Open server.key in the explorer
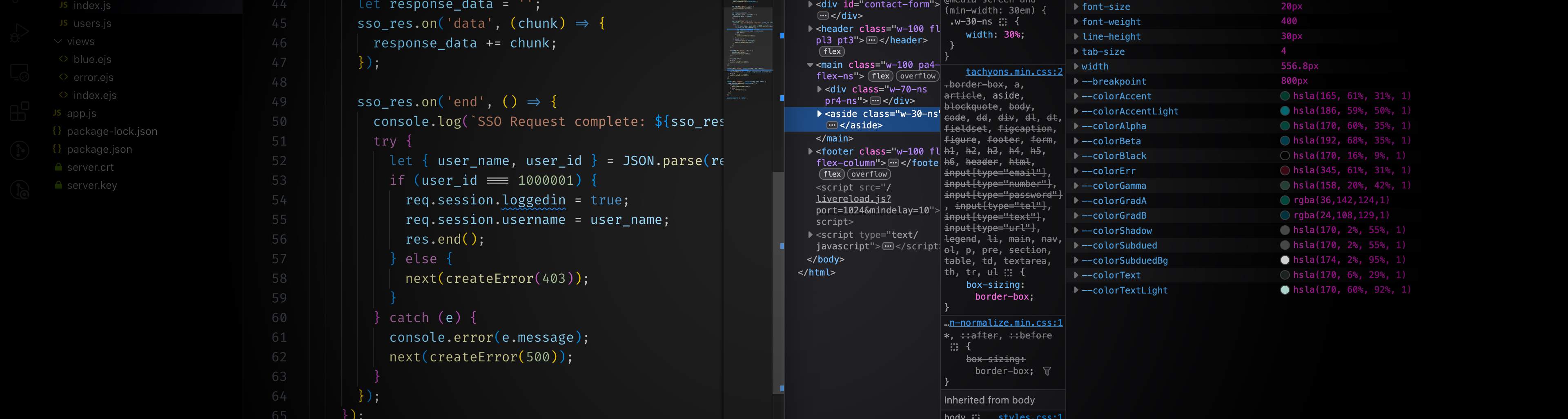Viewport: 1568px width, 419px height. pyautogui.click(x=92, y=185)
